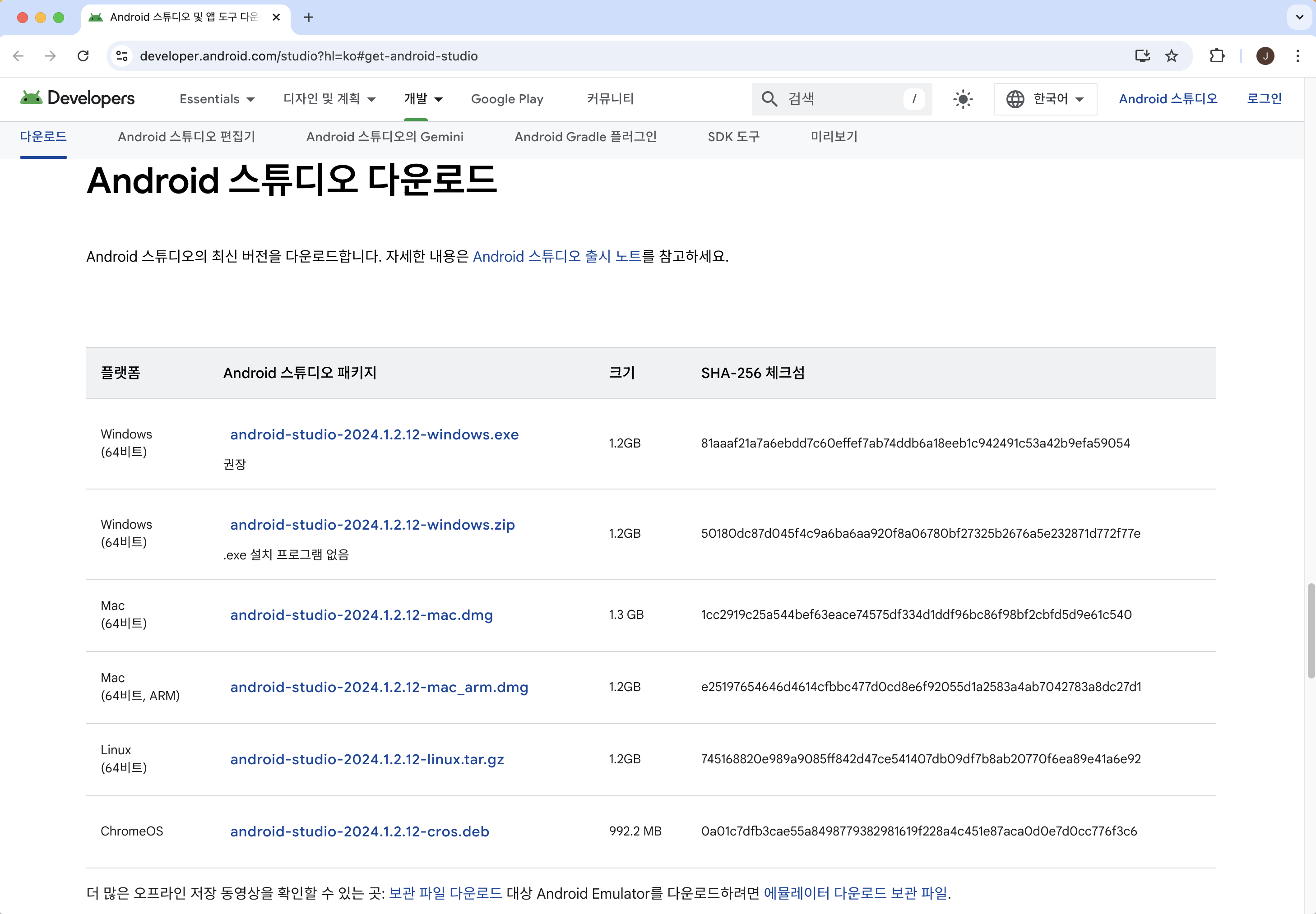This screenshot has width=1316, height=914.
Task: Expand the Essentials dropdown menu
Action: (x=217, y=99)
